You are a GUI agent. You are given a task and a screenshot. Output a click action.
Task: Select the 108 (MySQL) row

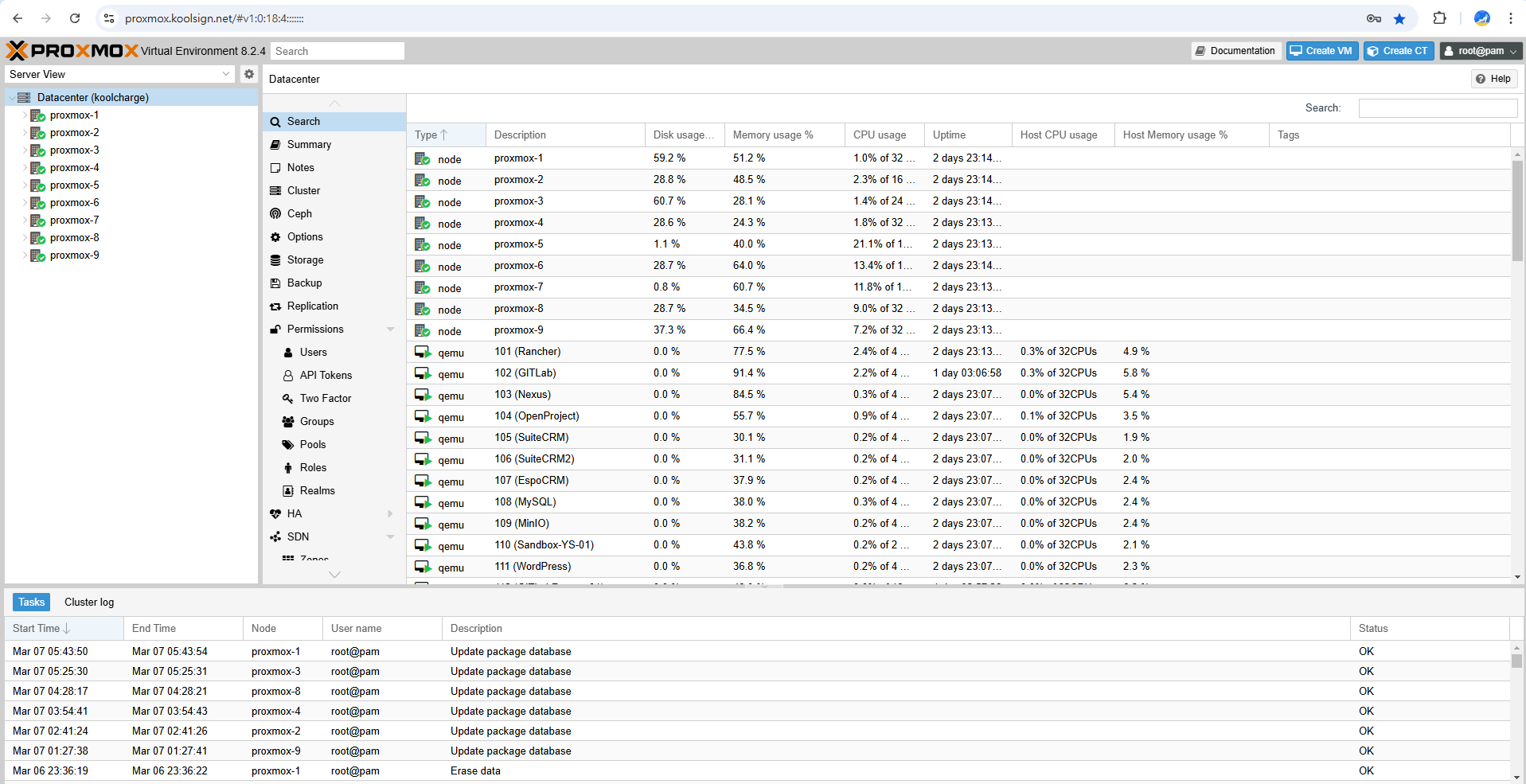[x=958, y=502]
